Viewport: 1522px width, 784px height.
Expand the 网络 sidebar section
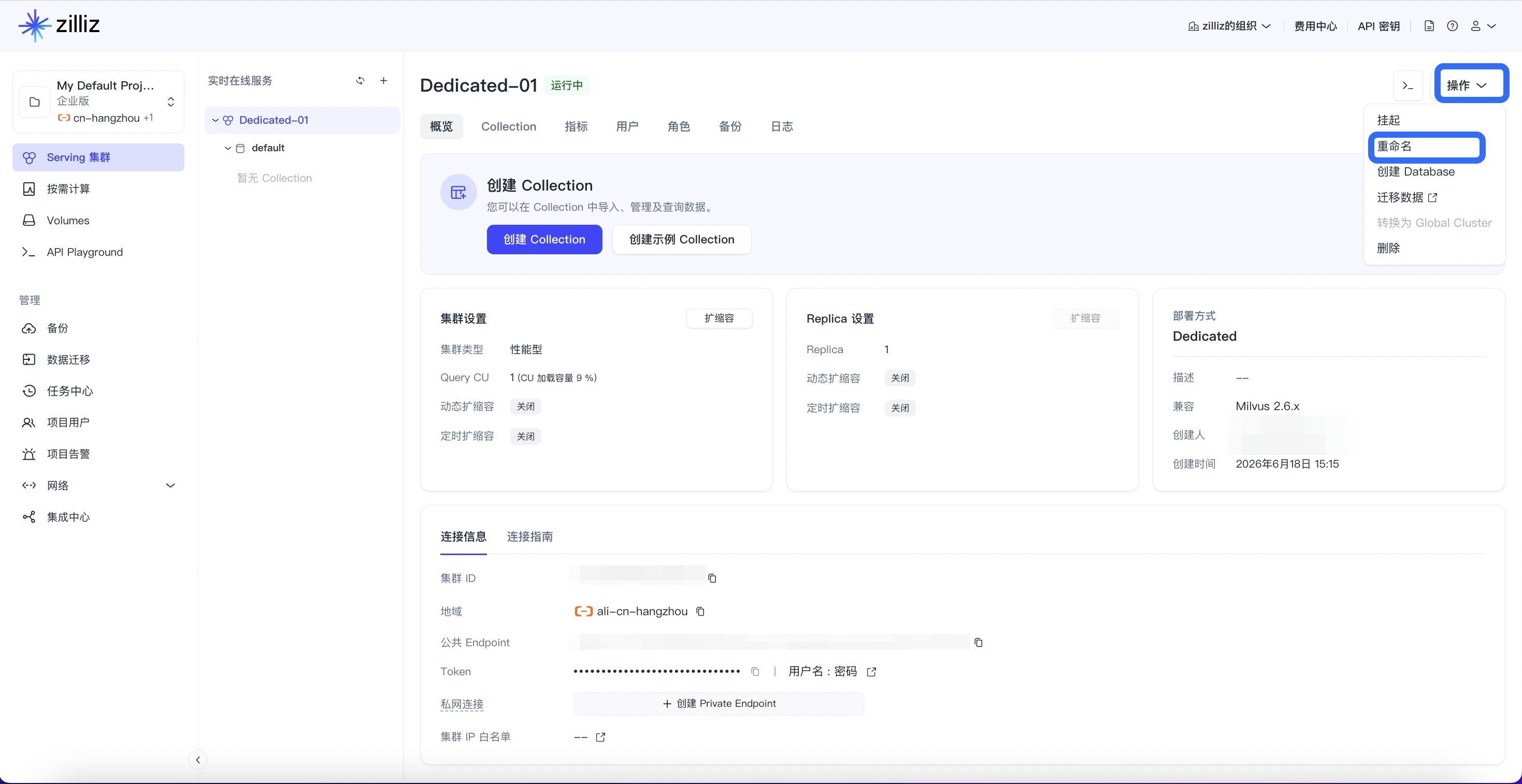pyautogui.click(x=98, y=485)
